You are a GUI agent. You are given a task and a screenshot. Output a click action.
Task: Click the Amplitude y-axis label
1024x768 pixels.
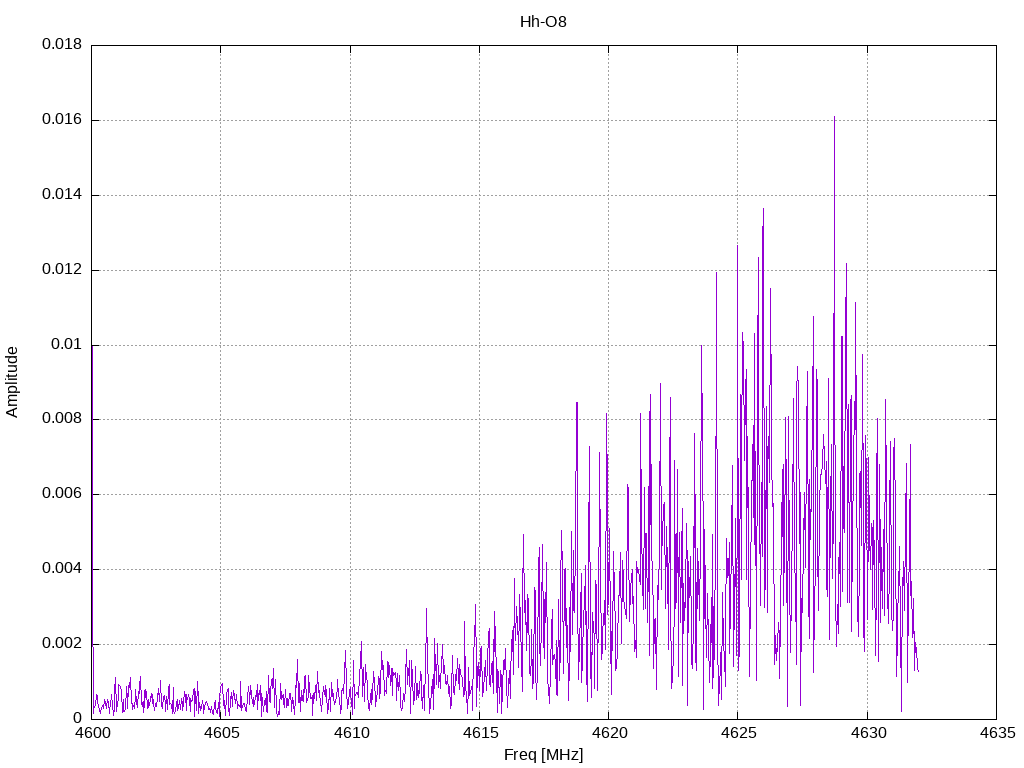13,381
